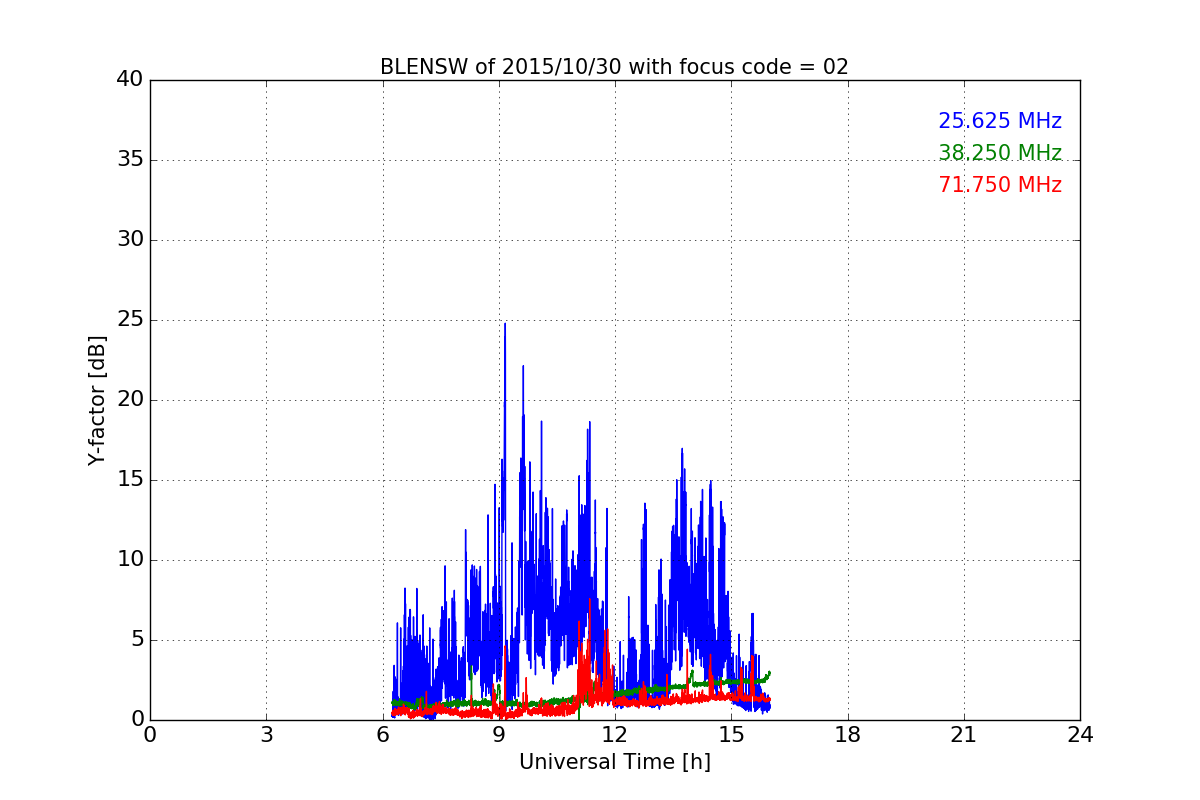Click the 'Y-factor [dB]' axis label
The image size is (1200, 800).
[x=97, y=400]
